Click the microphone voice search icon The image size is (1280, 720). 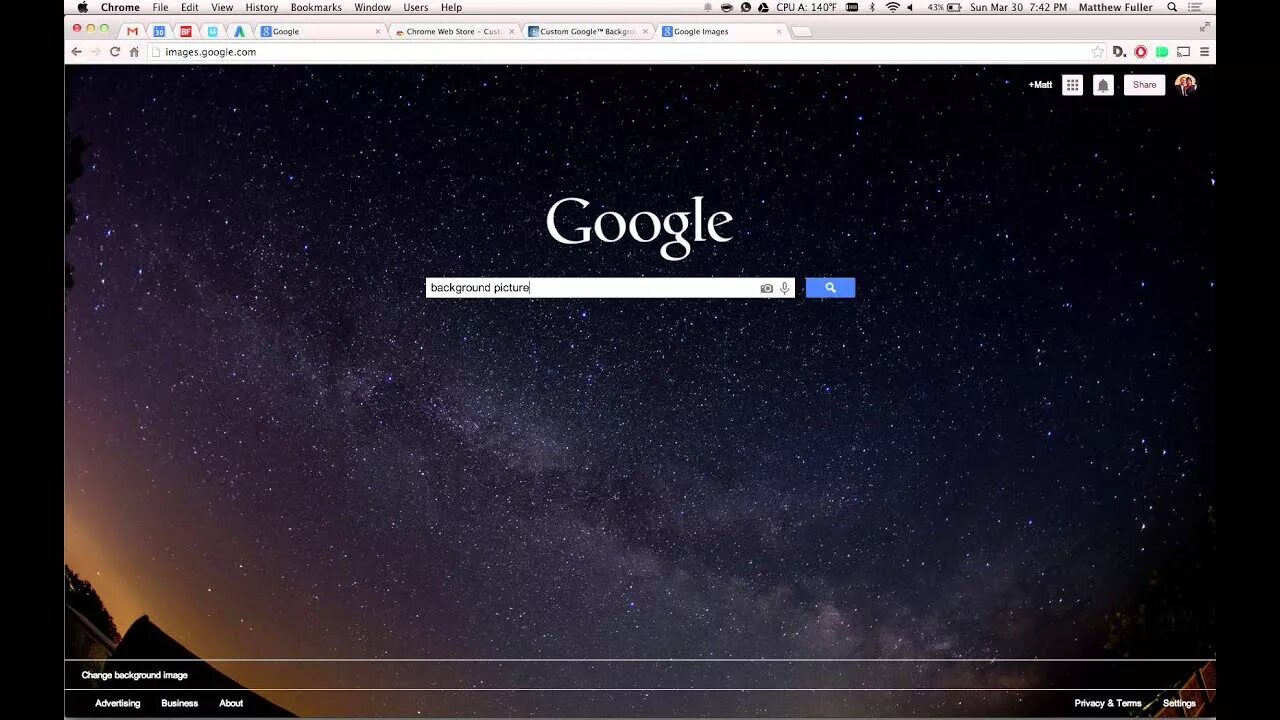pyautogui.click(x=785, y=288)
